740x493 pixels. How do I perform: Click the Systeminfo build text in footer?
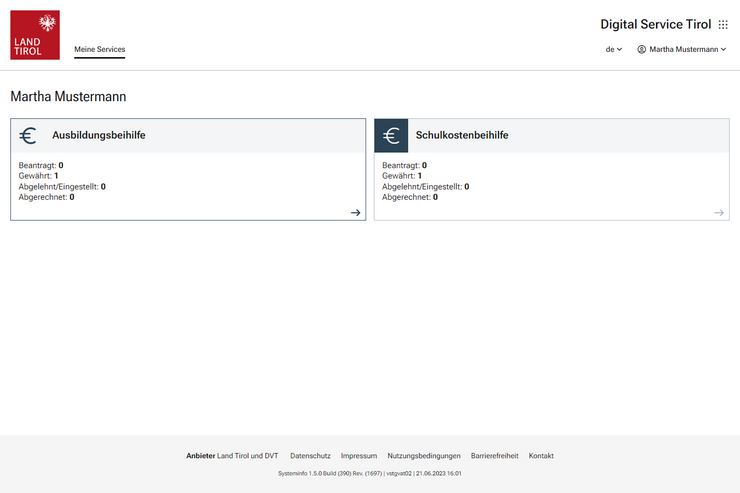(369, 473)
